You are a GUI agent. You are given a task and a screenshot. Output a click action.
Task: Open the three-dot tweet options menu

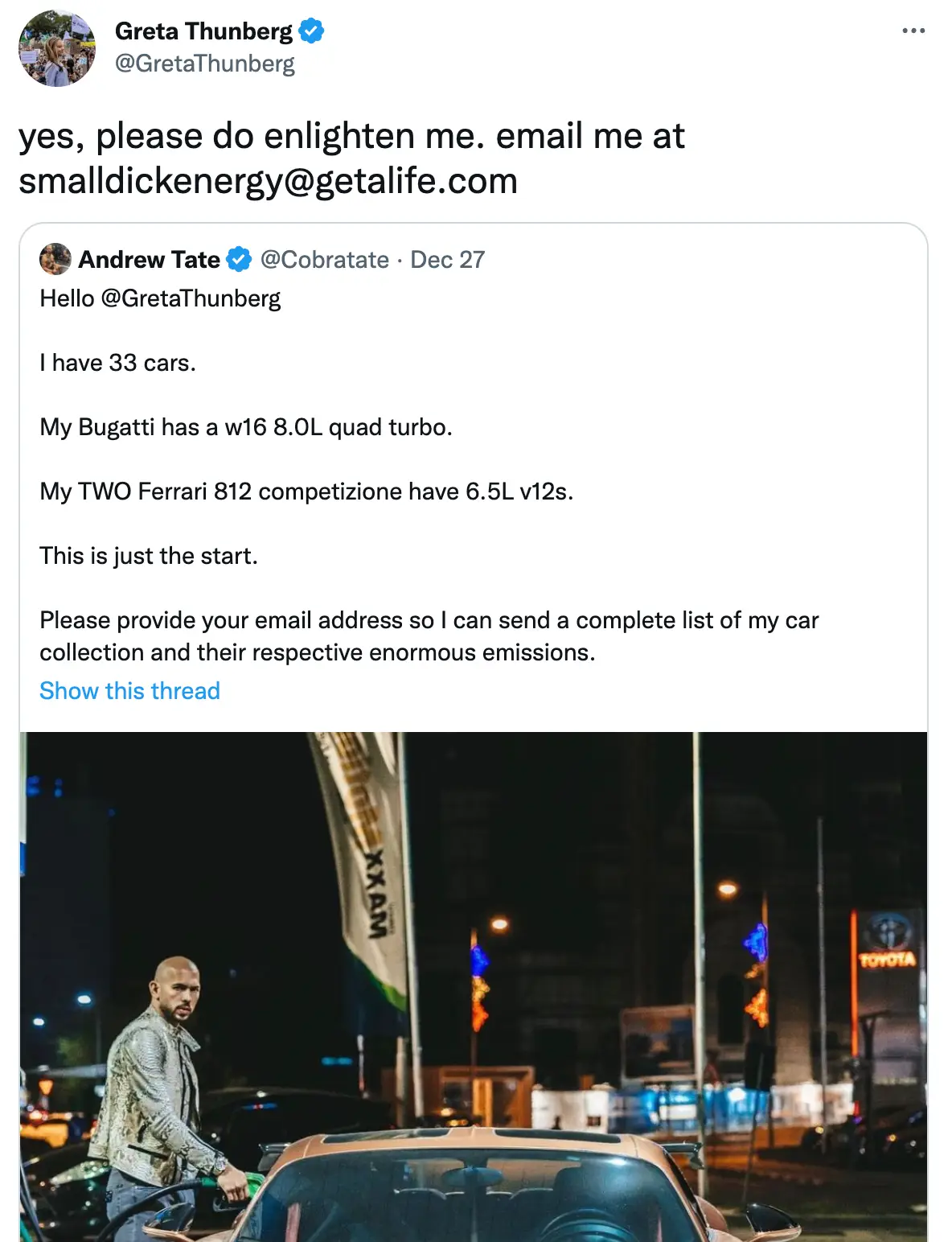[x=913, y=30]
